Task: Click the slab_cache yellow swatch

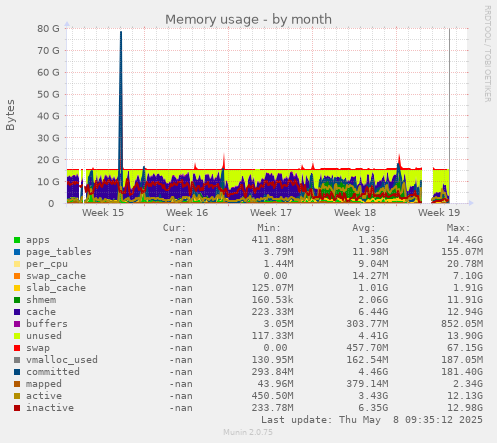Action: pos(17,288)
